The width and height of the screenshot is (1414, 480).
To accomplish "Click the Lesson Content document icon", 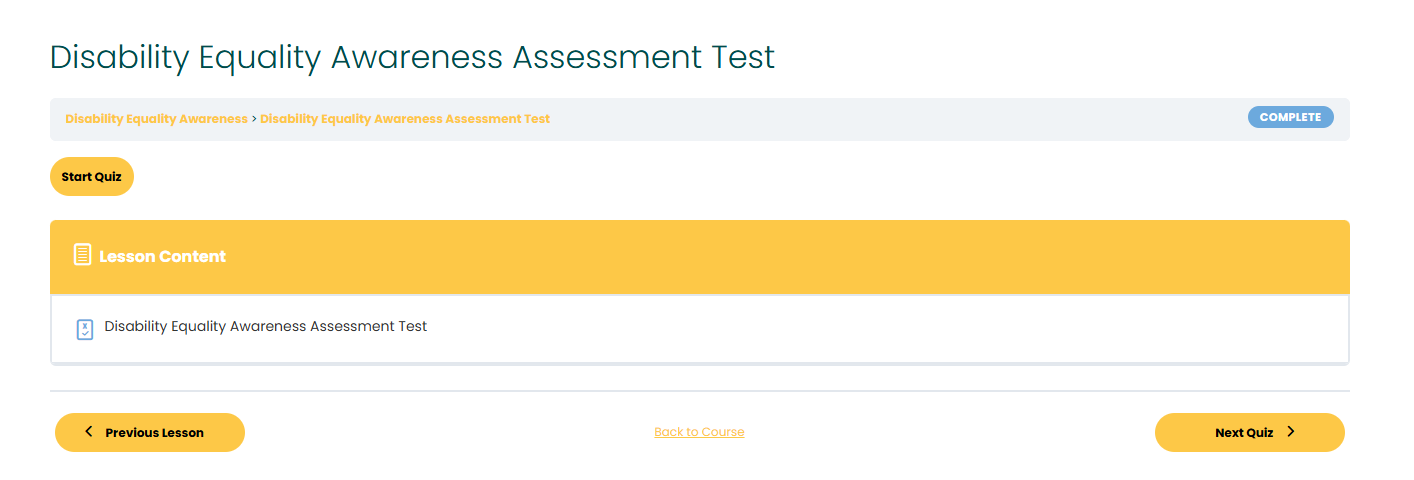I will click(x=83, y=255).
